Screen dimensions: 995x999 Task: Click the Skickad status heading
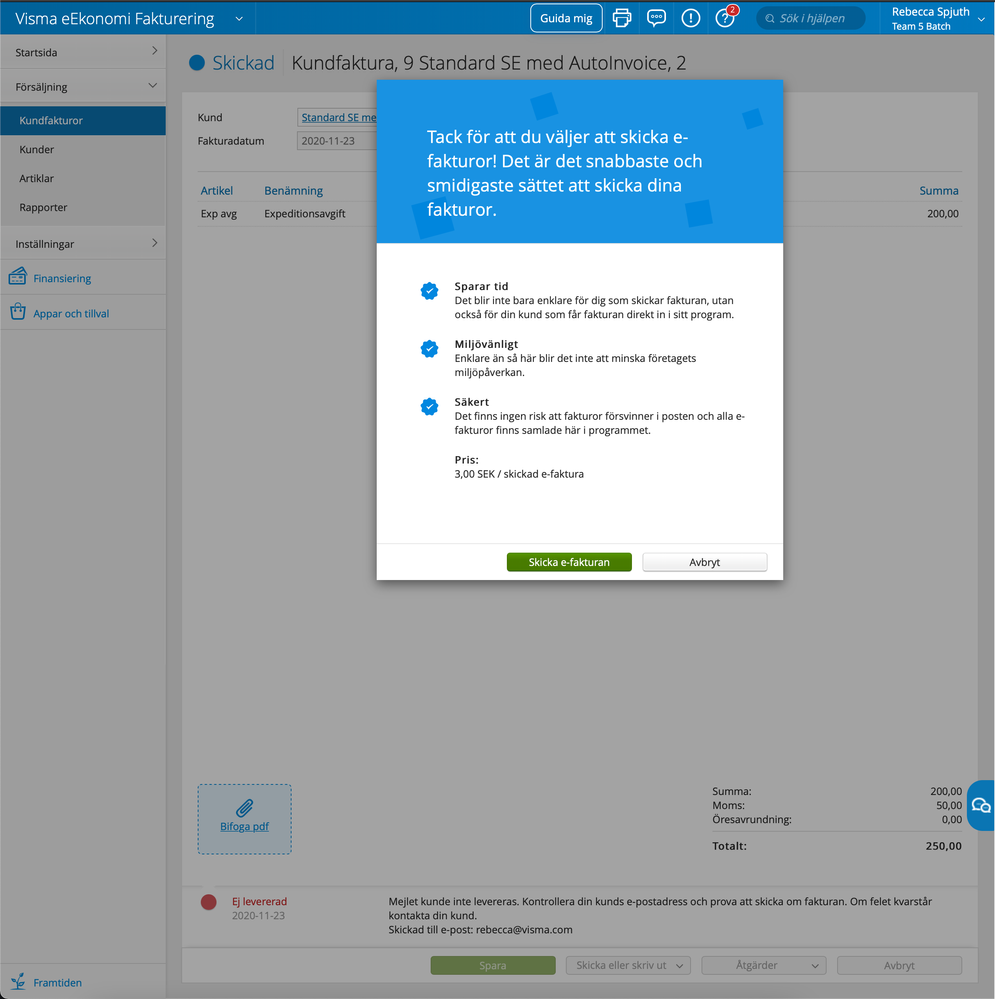tap(243, 63)
